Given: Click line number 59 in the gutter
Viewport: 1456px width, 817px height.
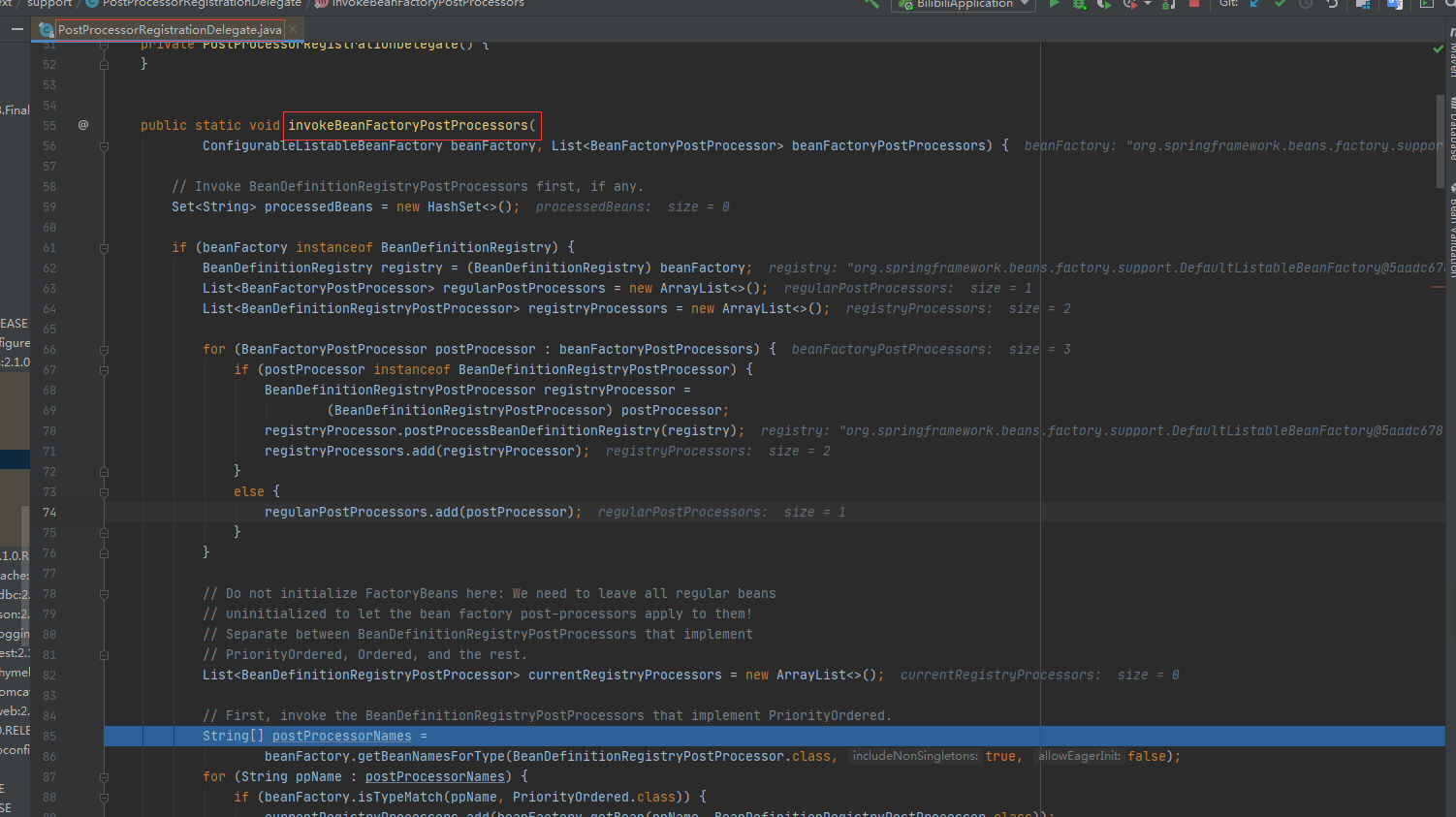Looking at the screenshot, I should (x=49, y=207).
